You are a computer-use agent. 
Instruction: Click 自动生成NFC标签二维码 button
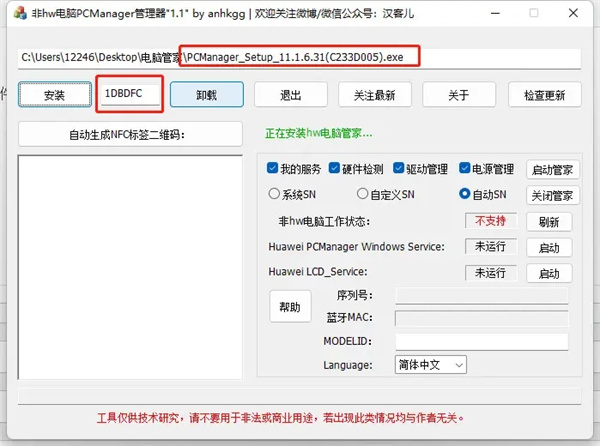click(130, 134)
